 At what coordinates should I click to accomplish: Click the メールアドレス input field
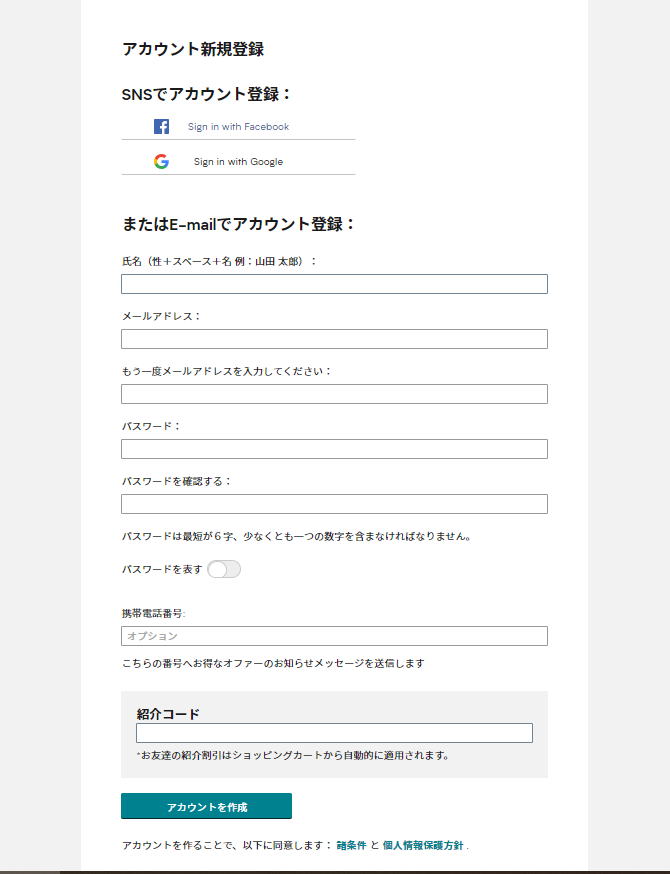click(x=334, y=339)
